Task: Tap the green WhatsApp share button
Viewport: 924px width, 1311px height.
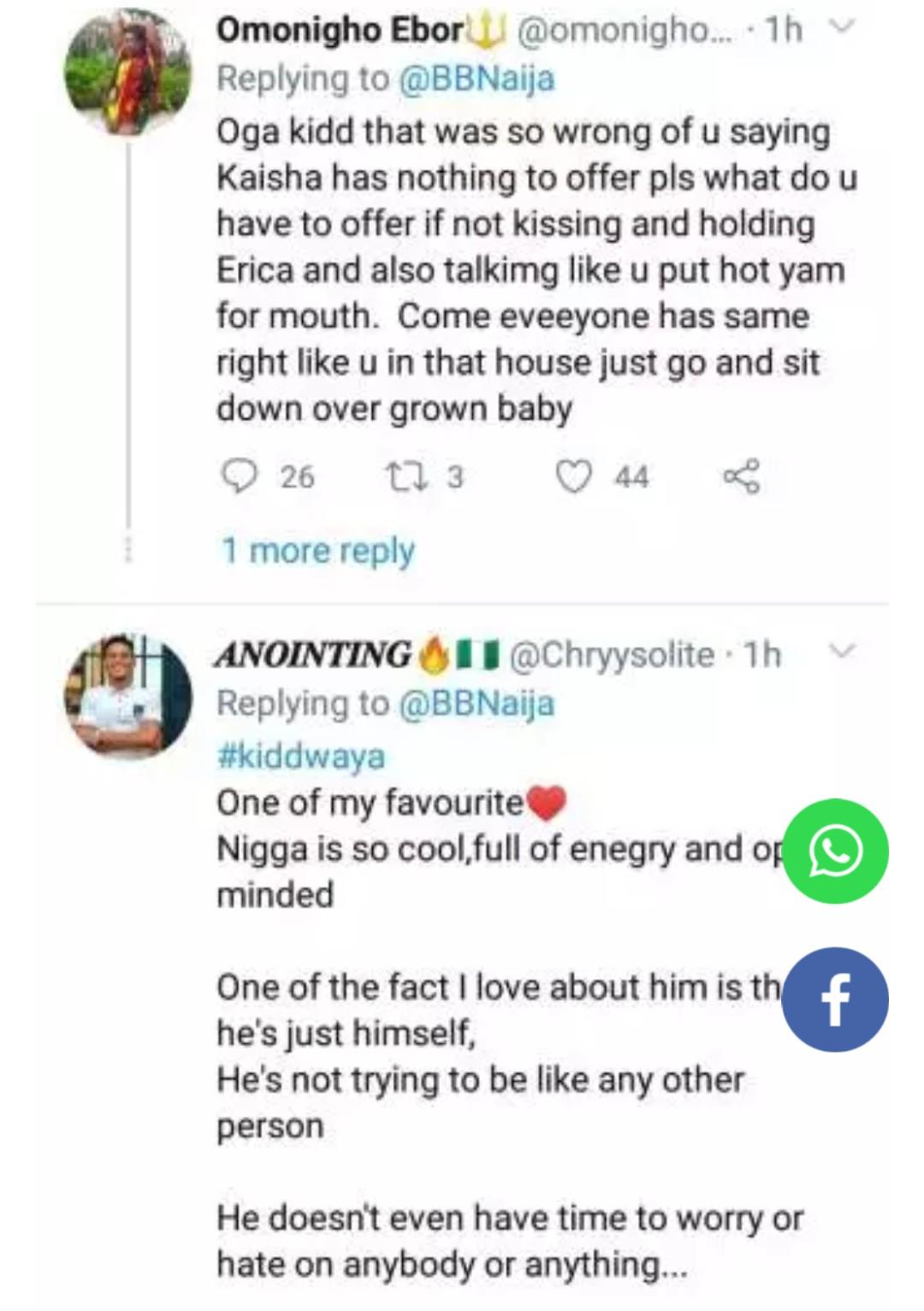Action: pos(835,851)
